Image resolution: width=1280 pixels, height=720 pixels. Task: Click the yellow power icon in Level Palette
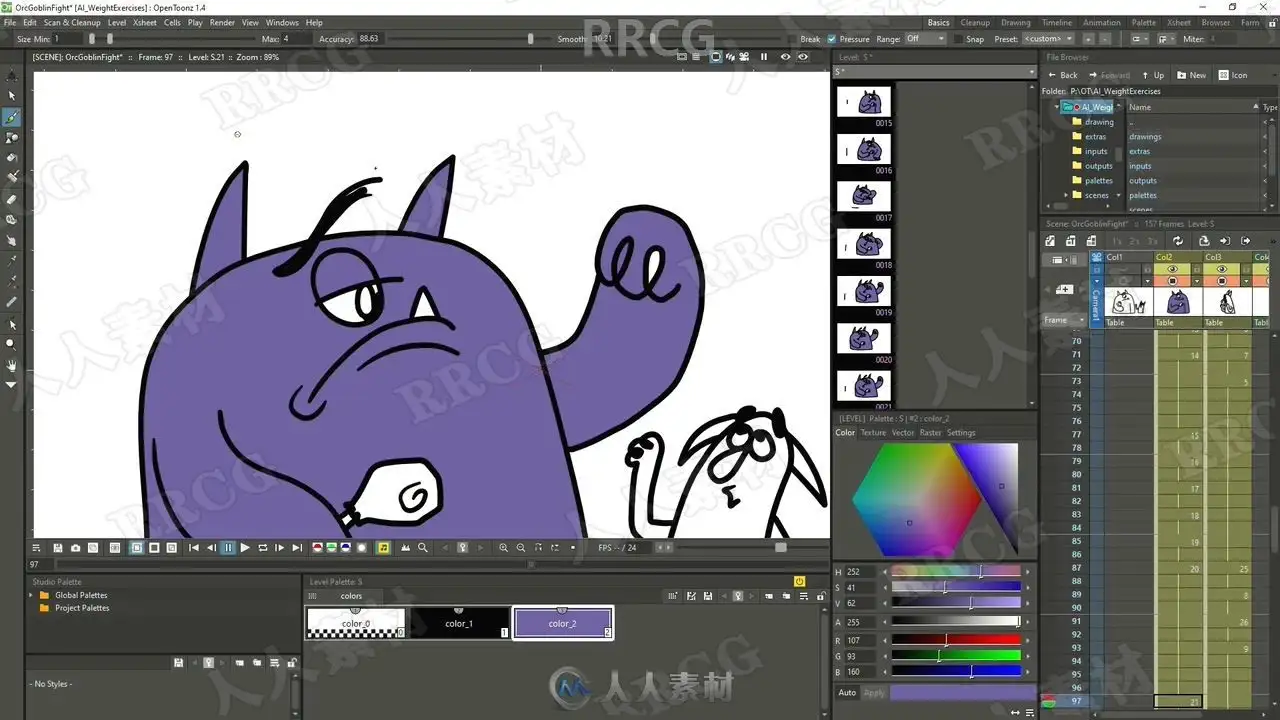point(799,581)
